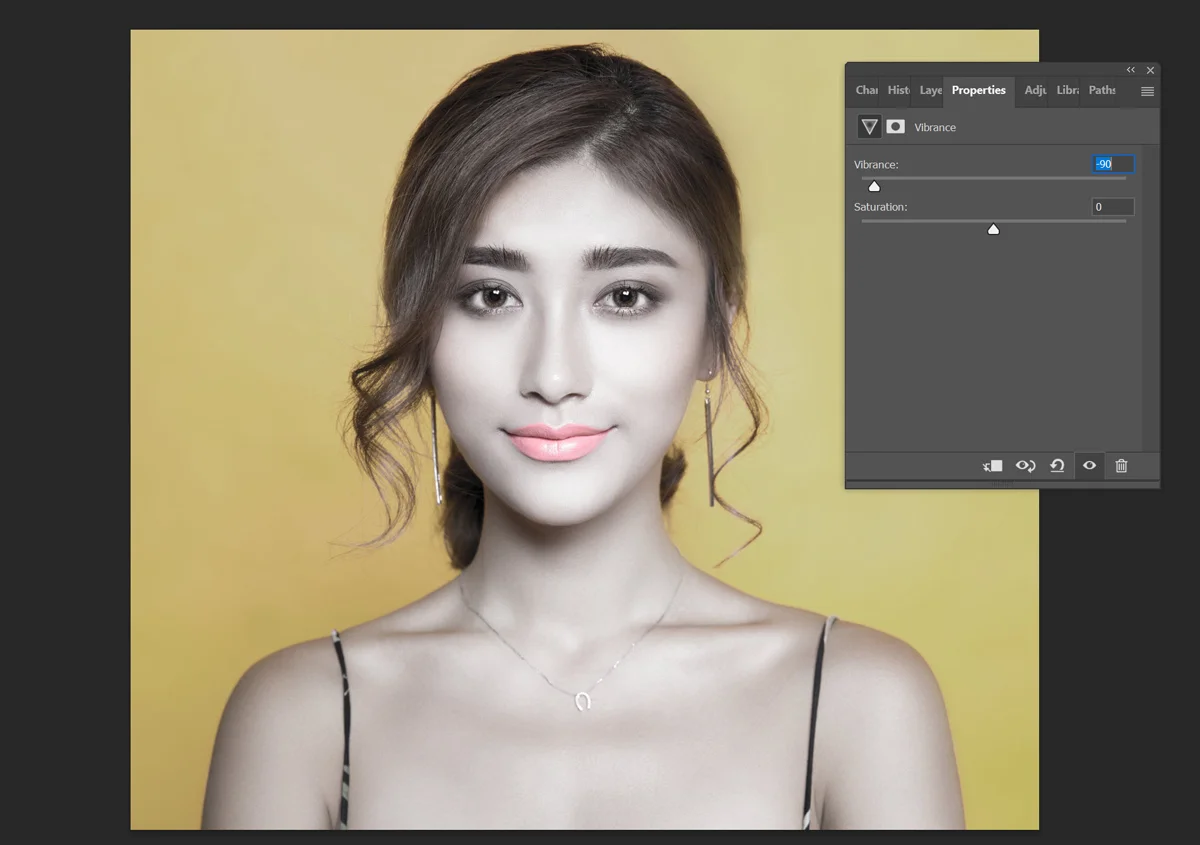Image resolution: width=1200 pixels, height=845 pixels.
Task: Reset to adjustment defaults
Action: tap(1057, 466)
